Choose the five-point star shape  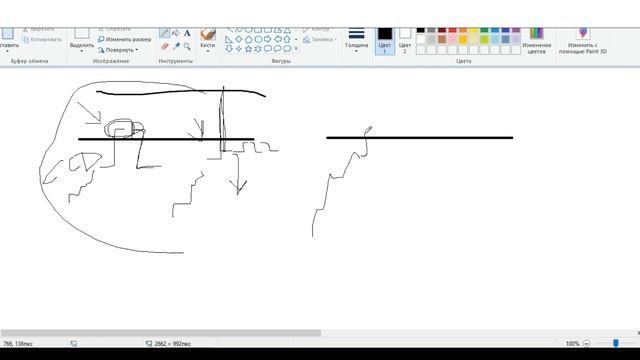(x=248, y=49)
